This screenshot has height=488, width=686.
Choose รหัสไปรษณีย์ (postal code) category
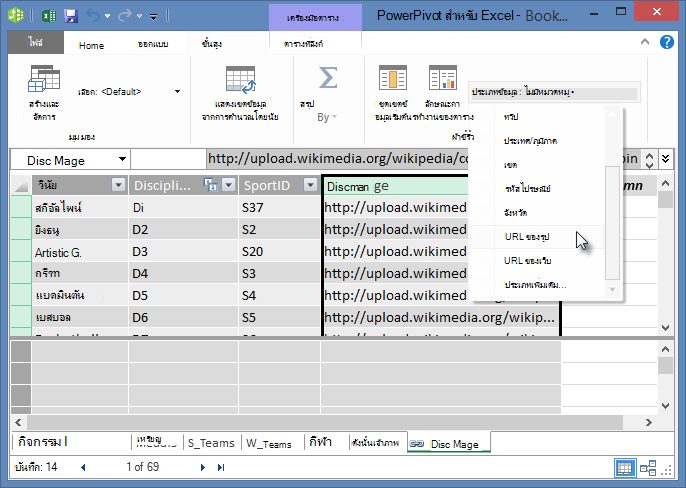(x=527, y=189)
